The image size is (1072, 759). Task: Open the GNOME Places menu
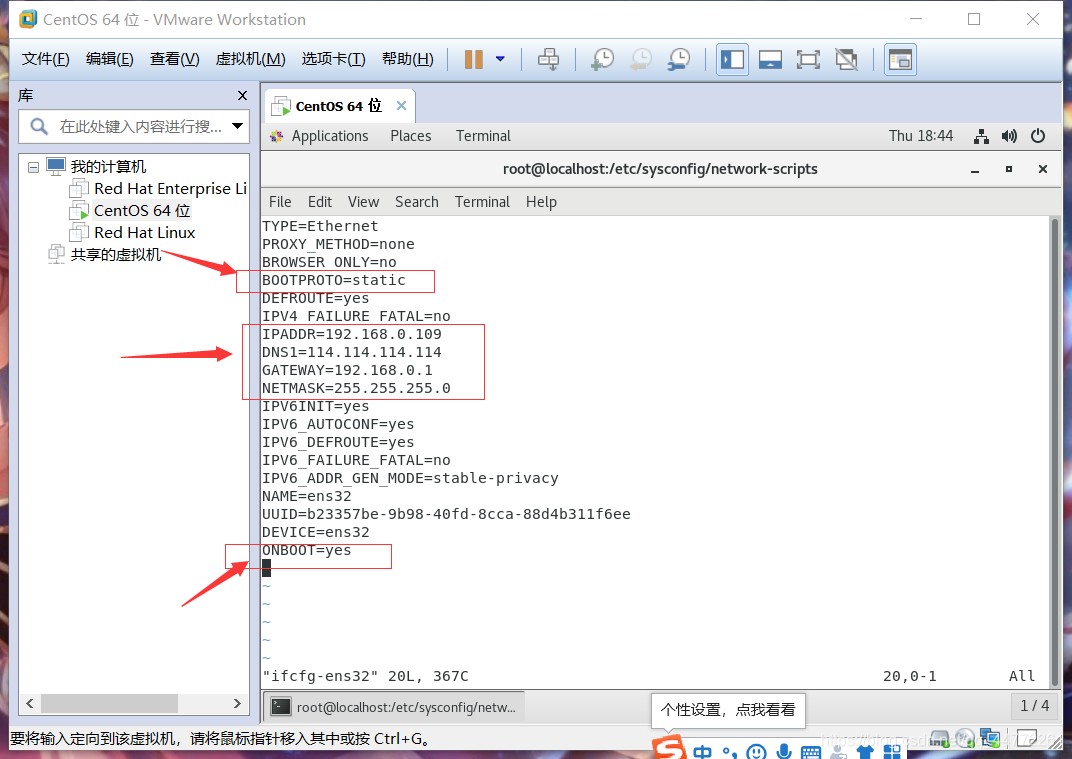click(411, 136)
